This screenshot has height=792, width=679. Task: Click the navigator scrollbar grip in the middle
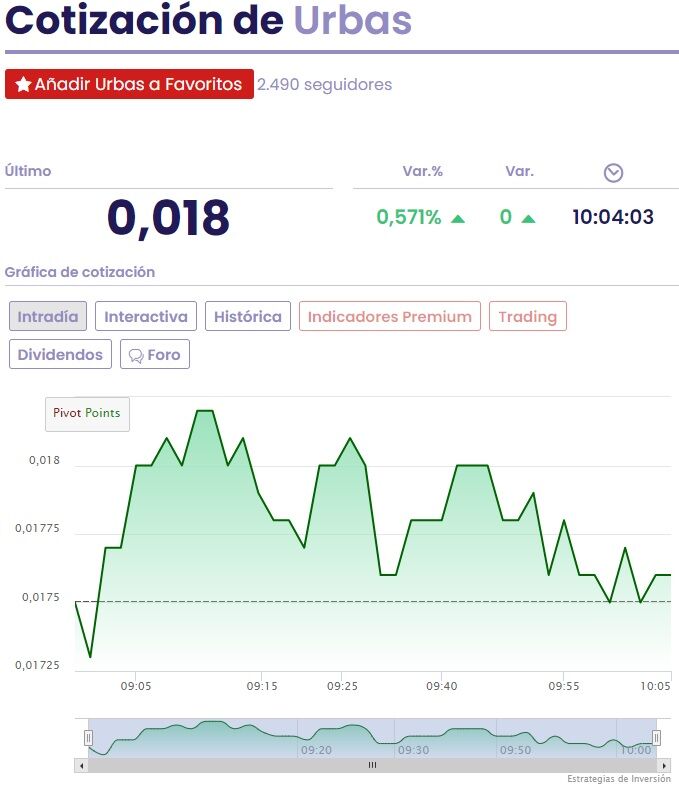point(372,765)
